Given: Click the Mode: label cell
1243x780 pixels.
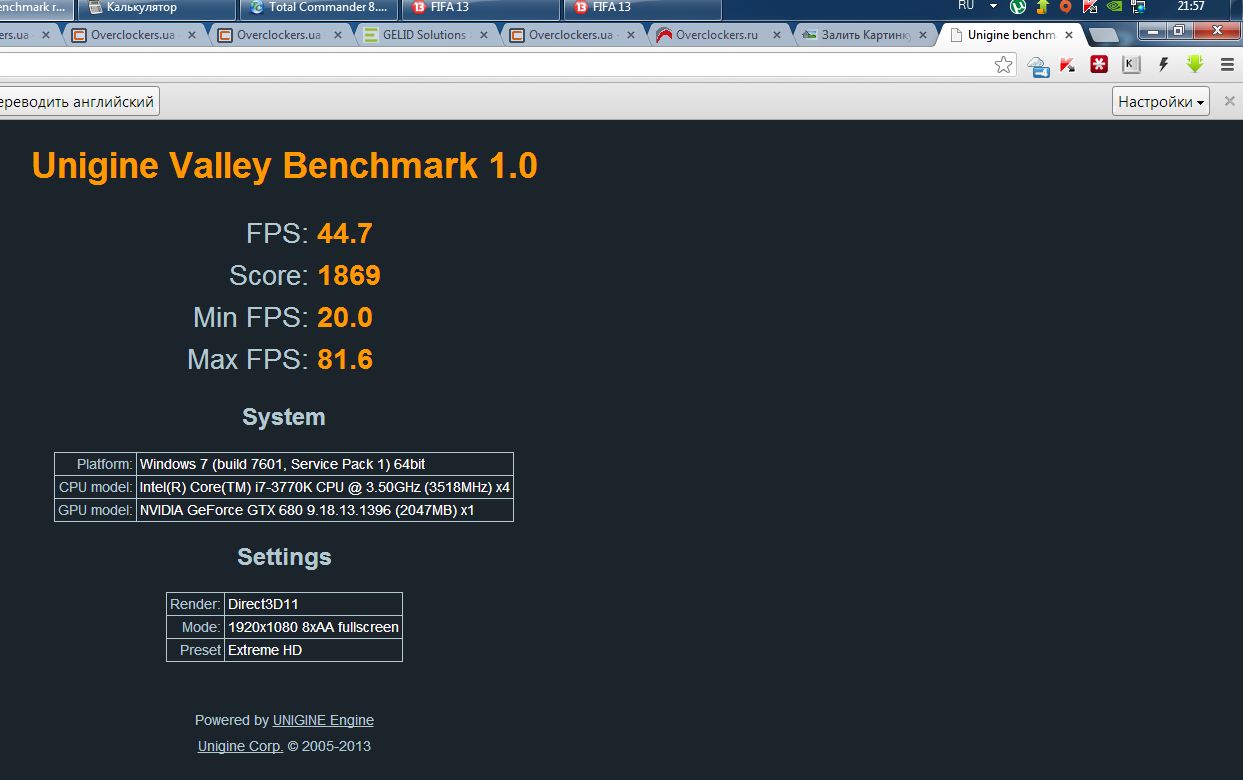Looking at the screenshot, I should (195, 627).
